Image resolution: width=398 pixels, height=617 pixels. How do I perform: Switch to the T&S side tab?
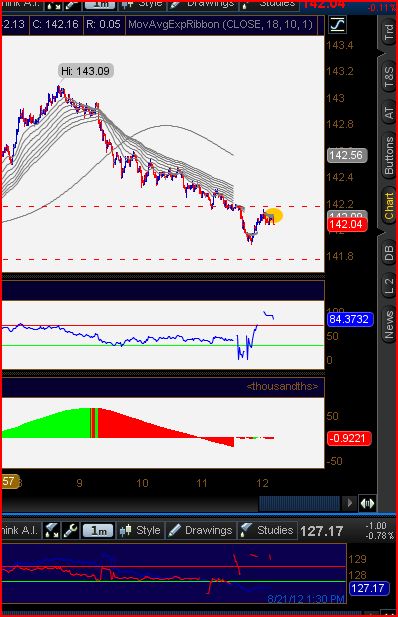388,76
